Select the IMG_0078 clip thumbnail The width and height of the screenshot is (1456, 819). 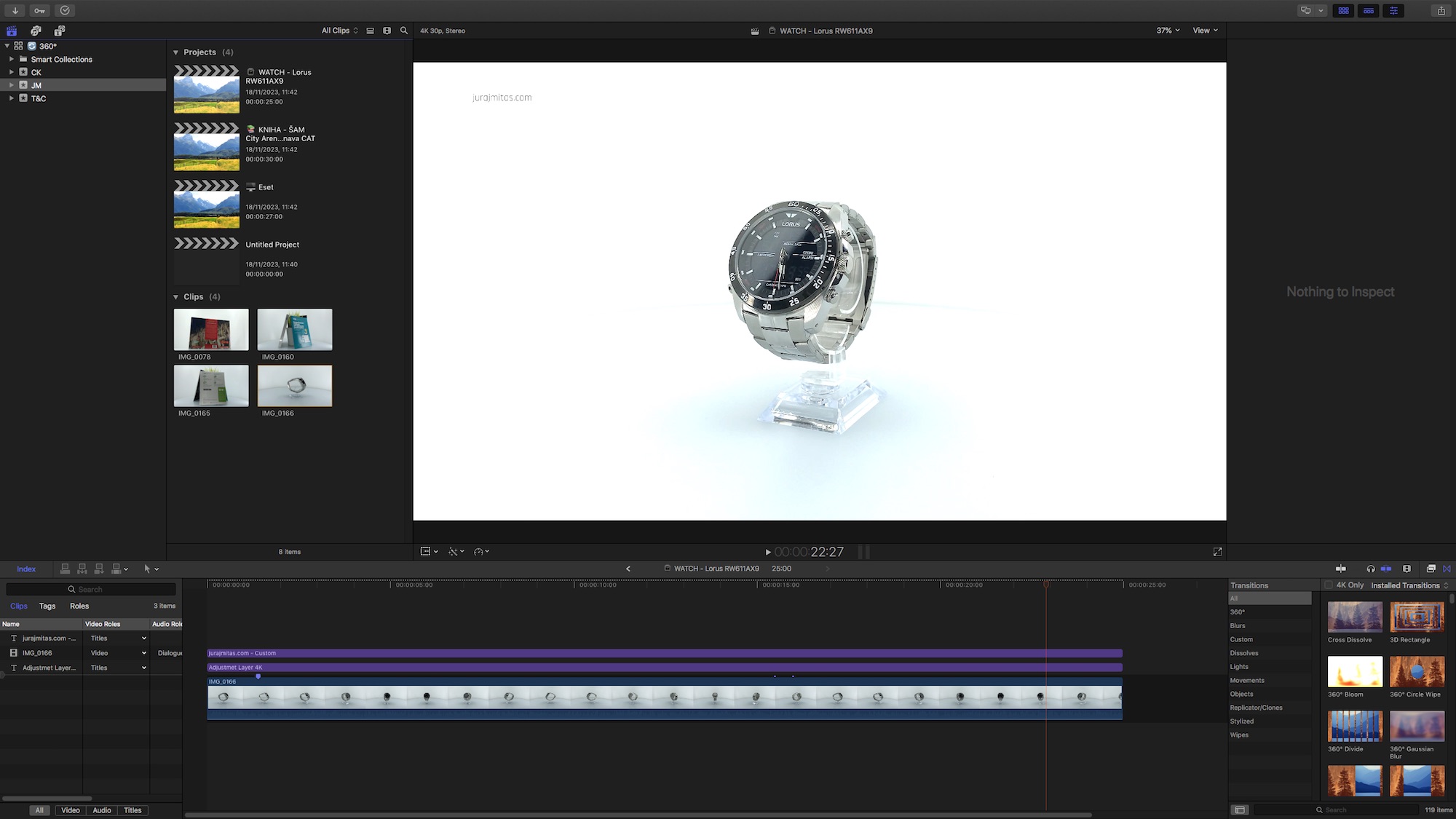(x=211, y=329)
